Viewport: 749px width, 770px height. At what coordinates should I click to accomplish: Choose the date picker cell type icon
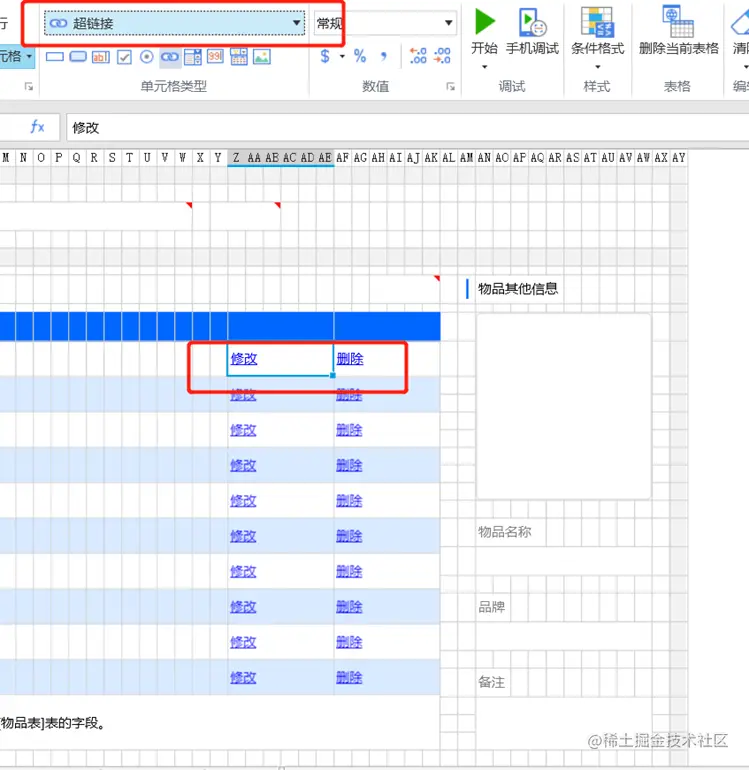239,57
